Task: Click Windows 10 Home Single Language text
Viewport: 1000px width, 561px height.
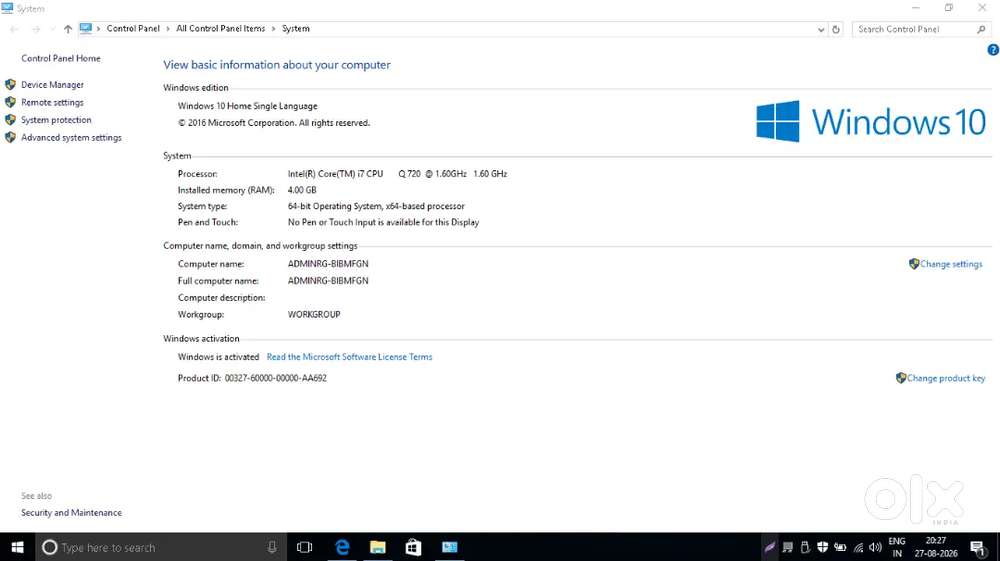Action: click(x=247, y=106)
